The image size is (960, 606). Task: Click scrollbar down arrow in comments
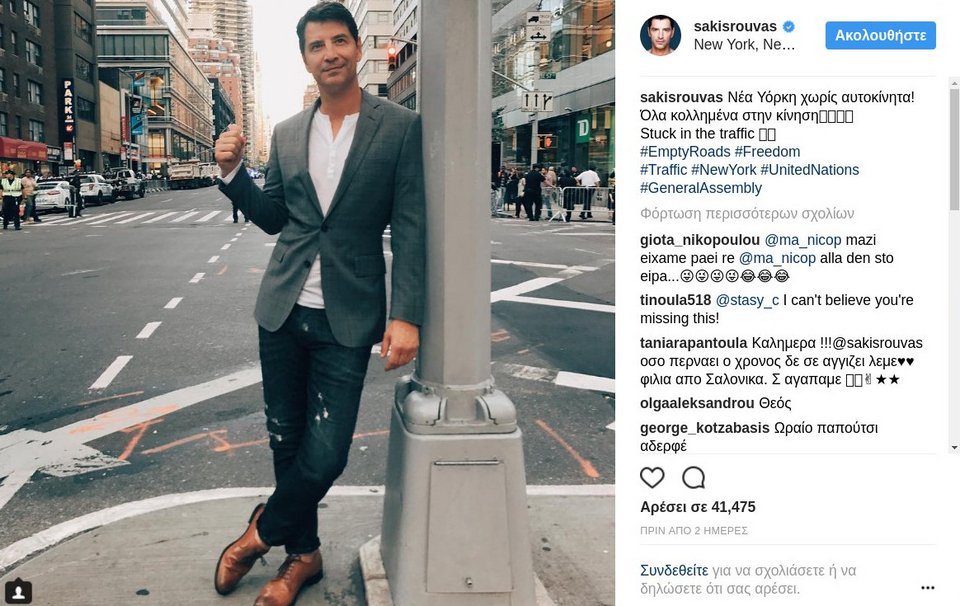[954, 447]
